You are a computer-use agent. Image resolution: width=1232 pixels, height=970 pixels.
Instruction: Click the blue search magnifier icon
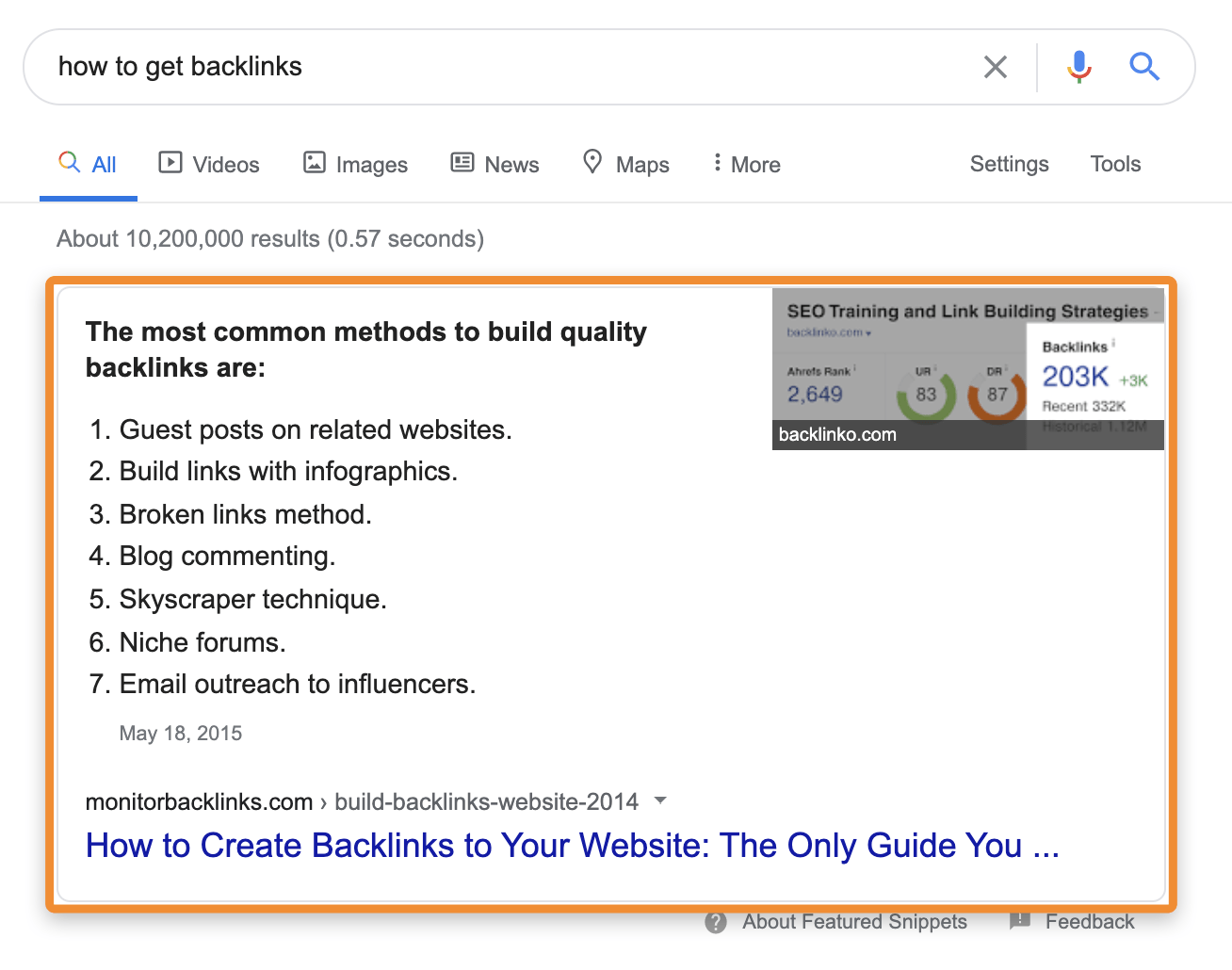tap(1144, 66)
